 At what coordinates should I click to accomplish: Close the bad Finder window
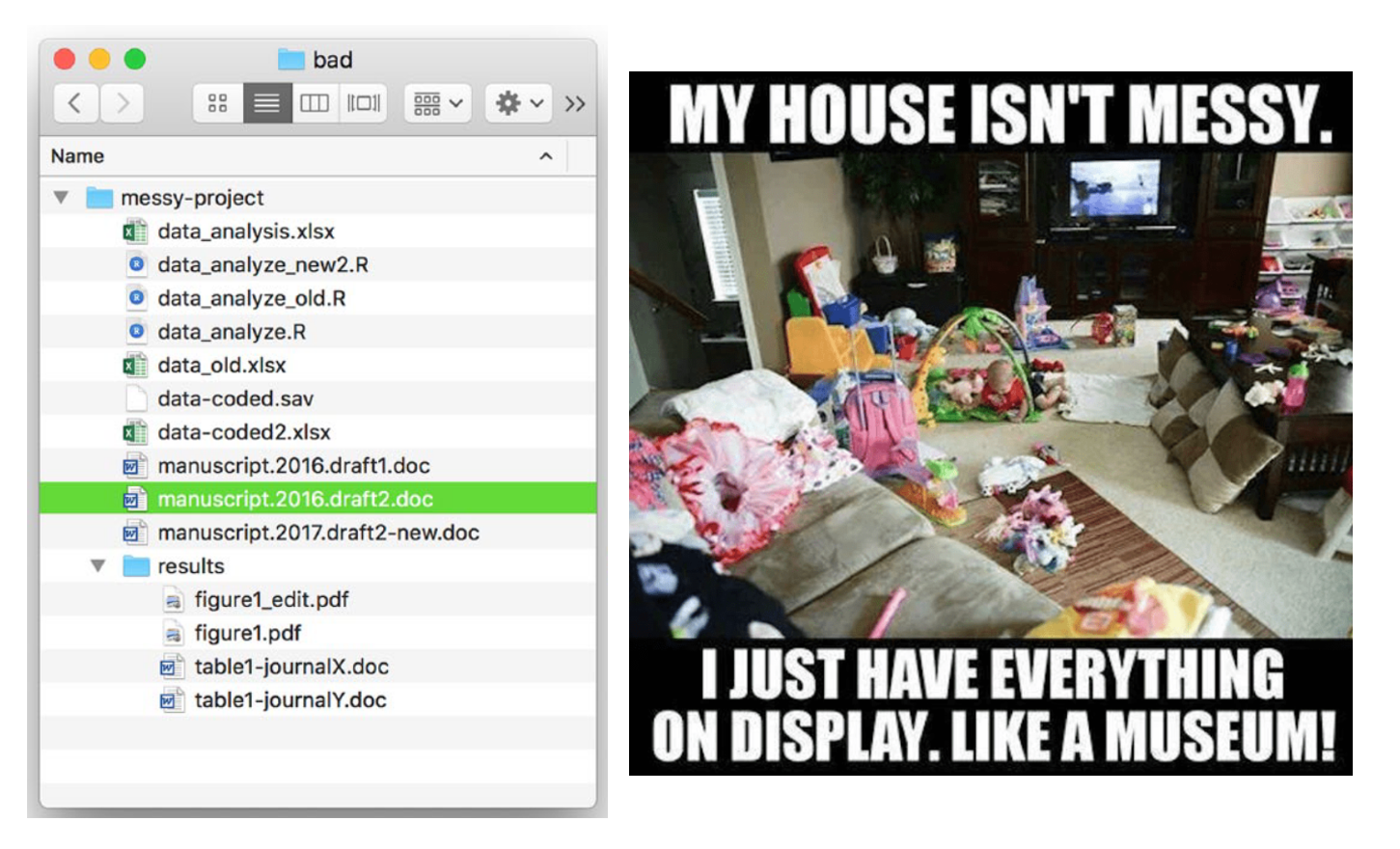point(65,60)
